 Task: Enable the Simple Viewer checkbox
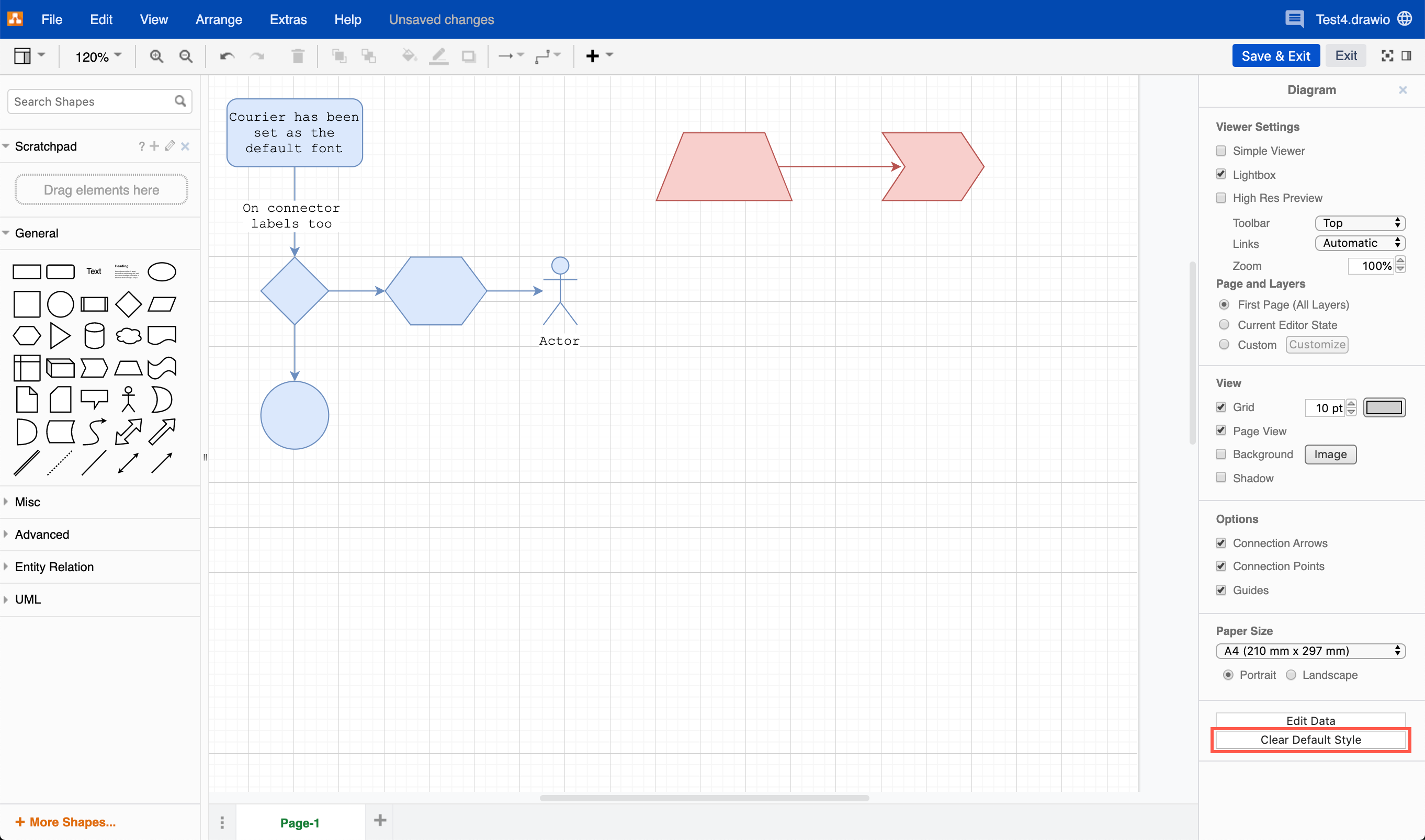[1221, 151]
